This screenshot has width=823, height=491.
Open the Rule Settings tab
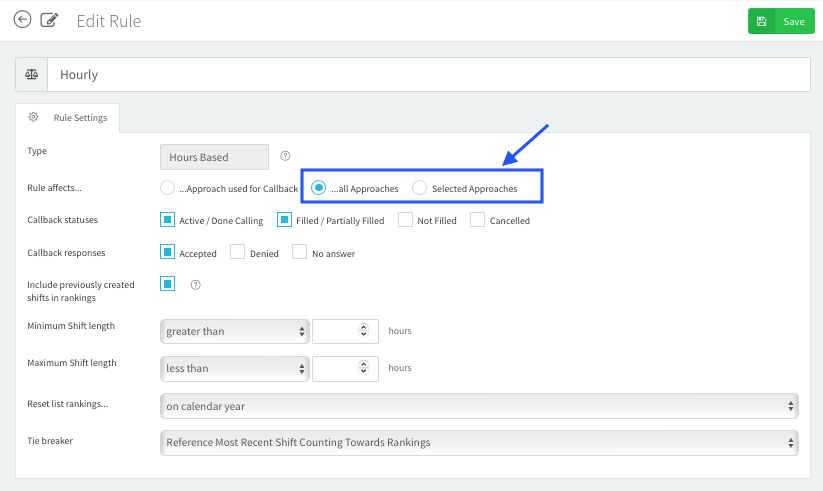68,118
